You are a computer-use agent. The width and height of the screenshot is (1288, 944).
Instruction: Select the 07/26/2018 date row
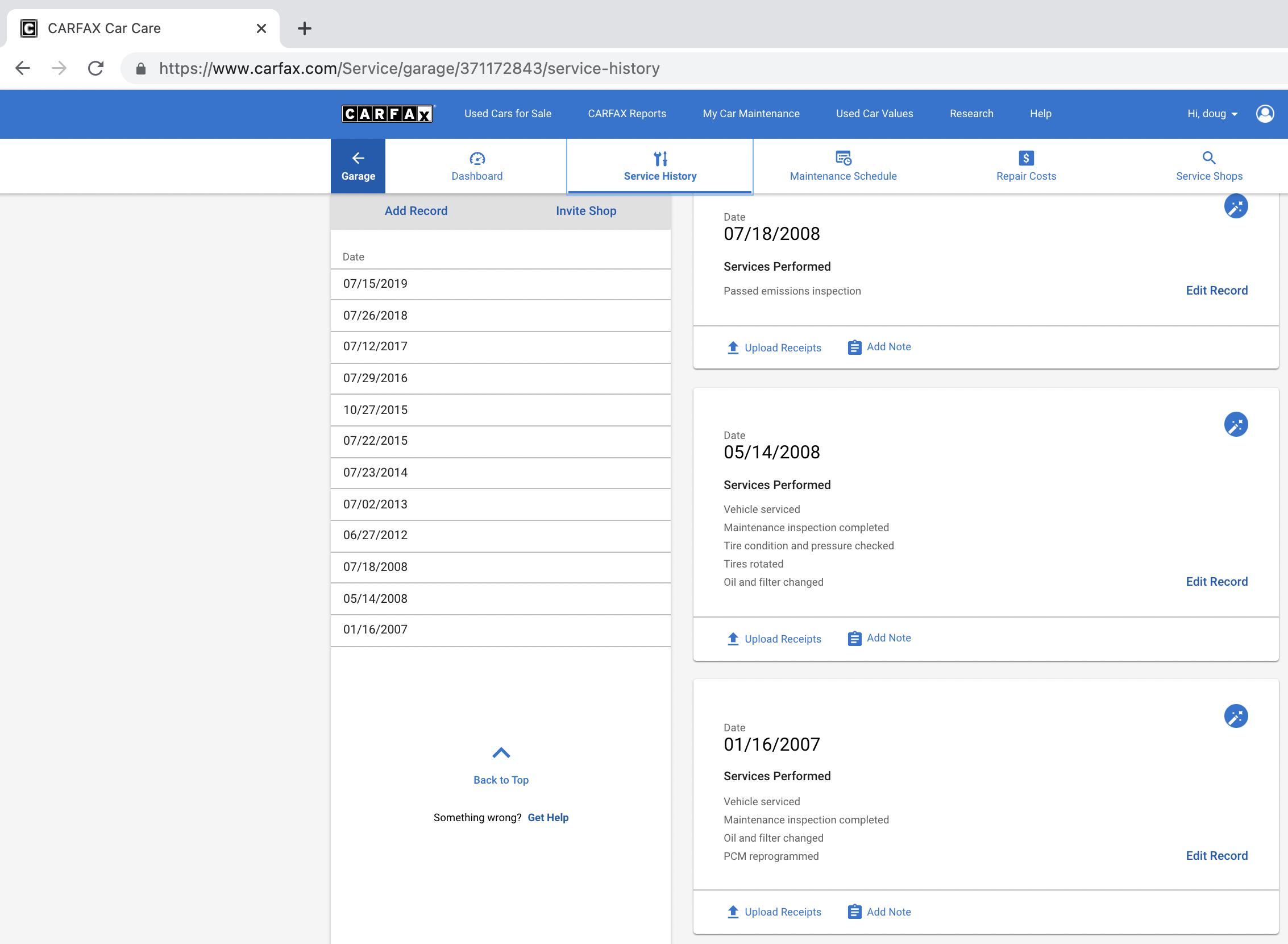tap(500, 316)
